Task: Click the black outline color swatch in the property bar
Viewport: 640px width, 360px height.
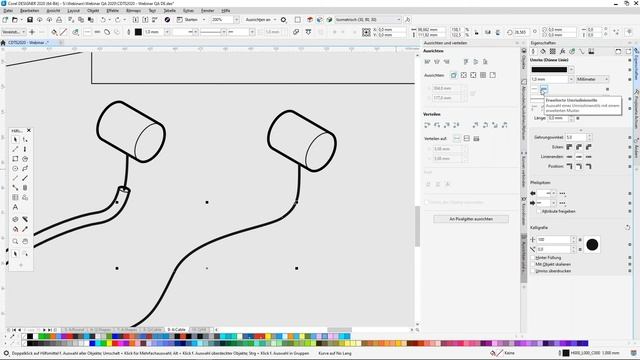Action: pyautogui.click(x=138, y=32)
